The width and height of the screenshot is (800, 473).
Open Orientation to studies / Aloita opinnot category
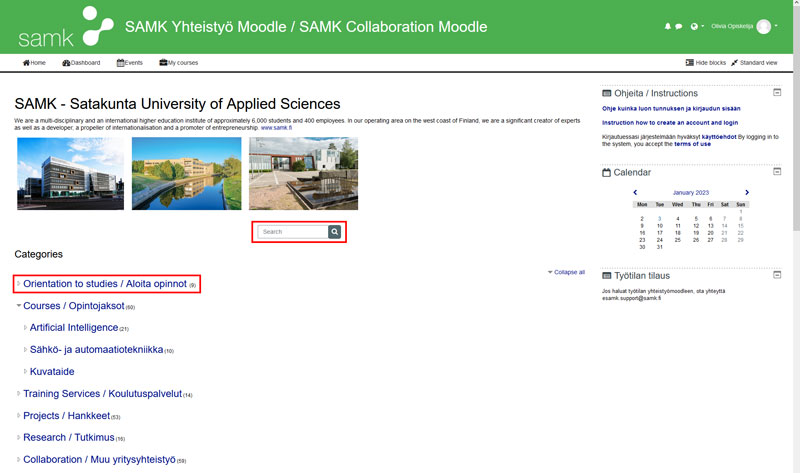pos(105,284)
